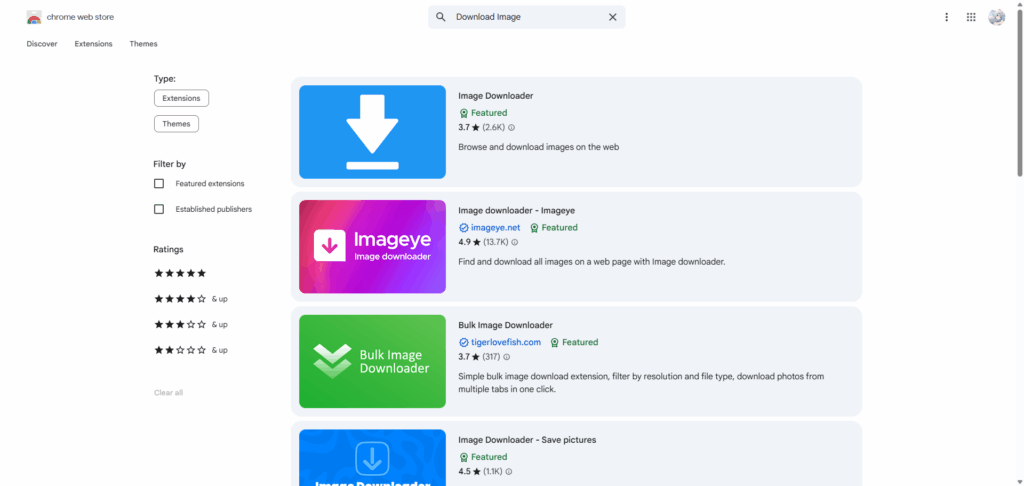Open the Image downloader - Imageye title
Viewport: 1024px width, 486px height.
517,210
